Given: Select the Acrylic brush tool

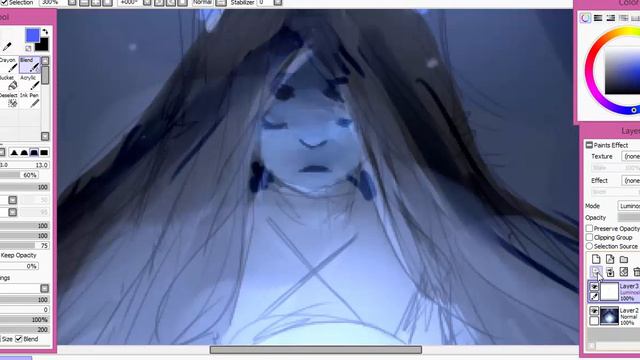Looking at the screenshot, I should click(x=30, y=83).
